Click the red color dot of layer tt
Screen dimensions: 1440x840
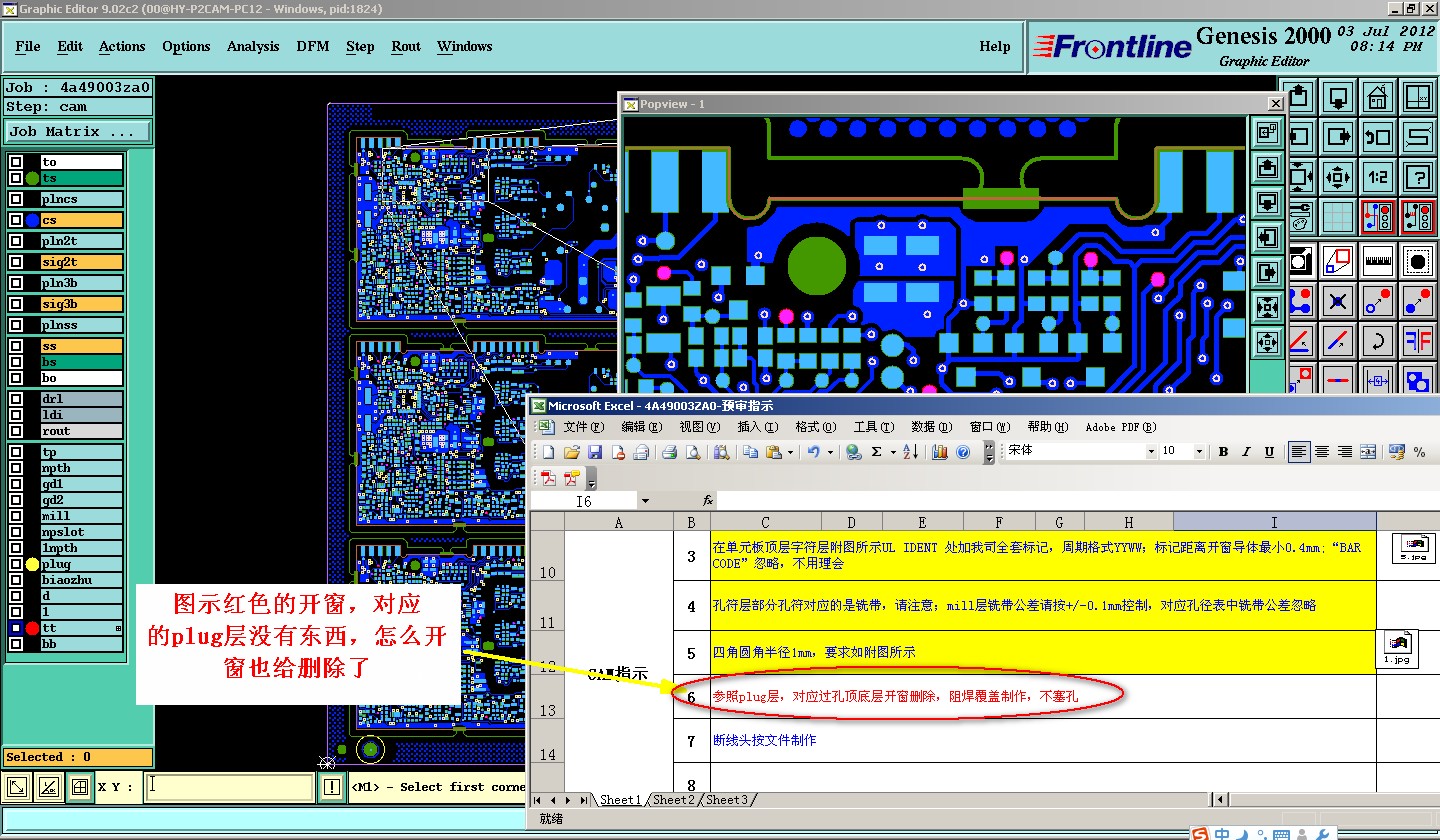[x=32, y=628]
